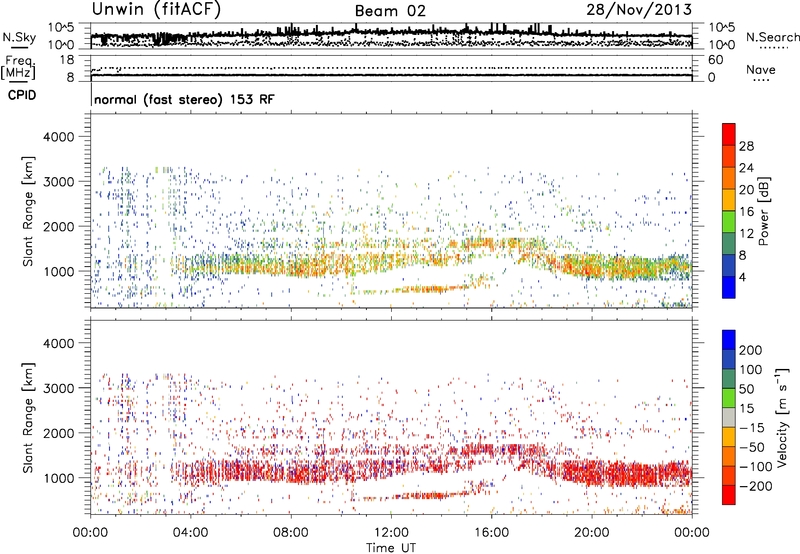
Task: Click the '12:00' time tick label
Action: point(391,533)
